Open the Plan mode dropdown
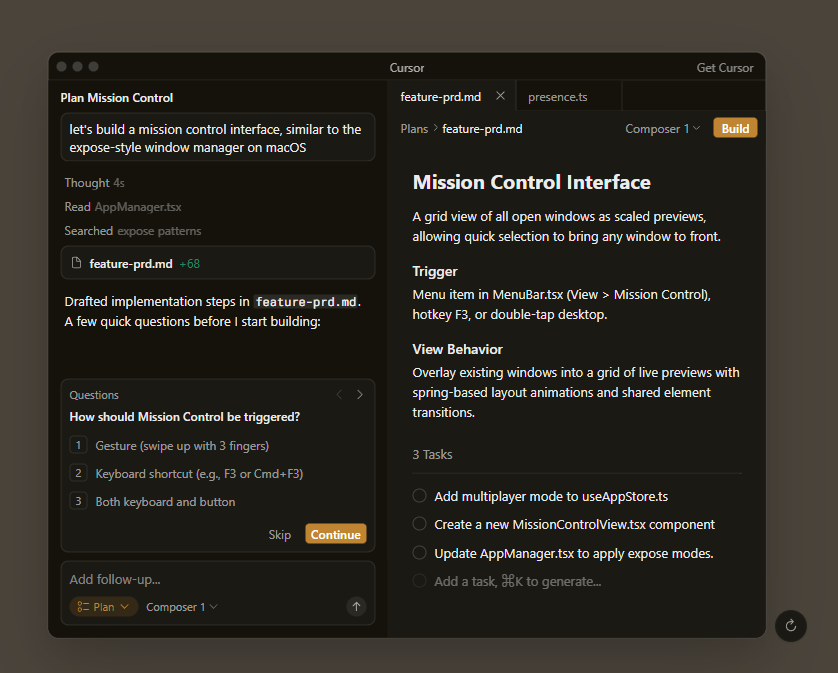Screen dimensions: 838x673 [x=104, y=607]
